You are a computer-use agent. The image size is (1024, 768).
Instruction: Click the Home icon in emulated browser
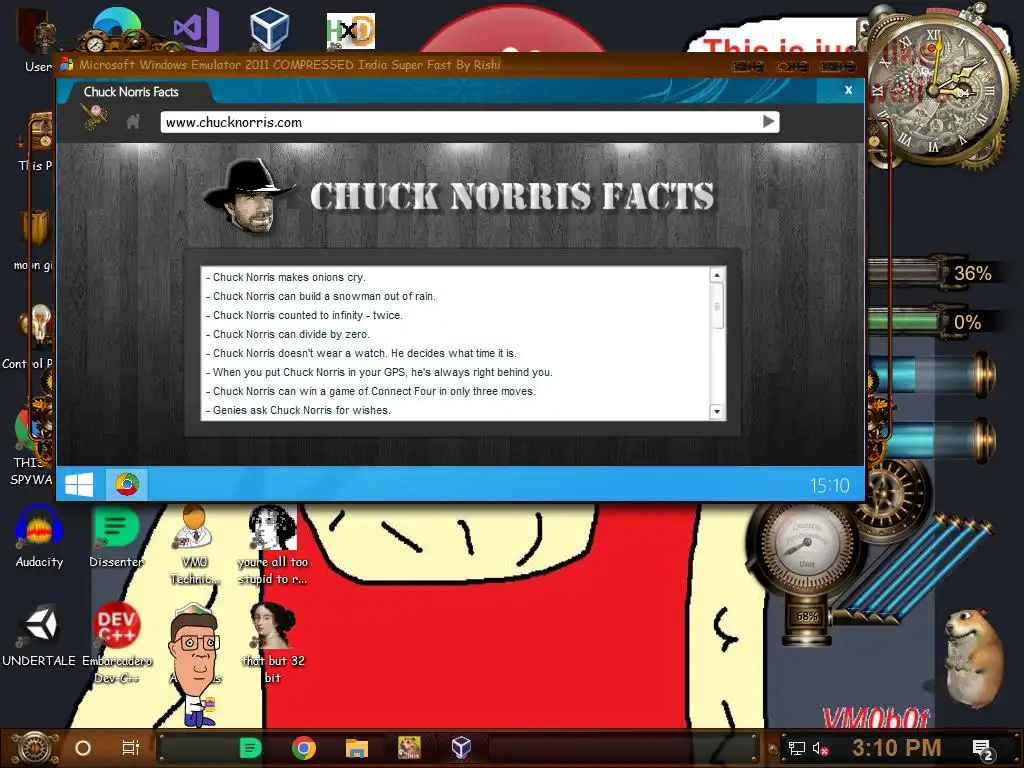[x=133, y=121]
